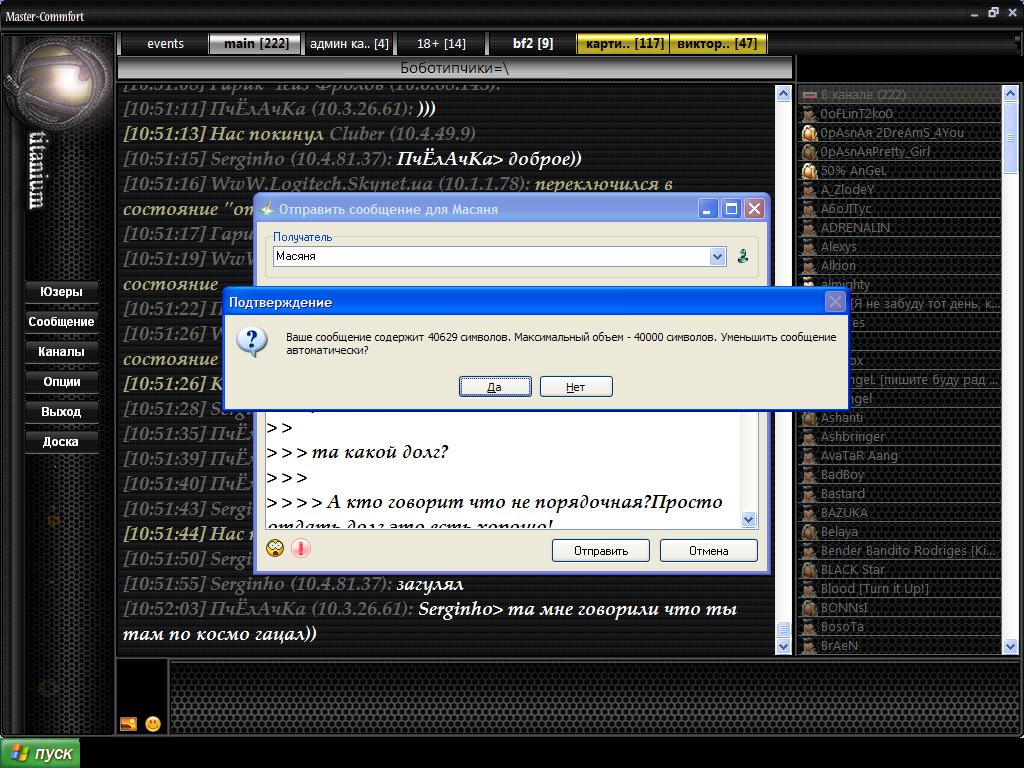Click avatar icon of 0pAsnAя 2DreAmS_4You

(x=809, y=133)
